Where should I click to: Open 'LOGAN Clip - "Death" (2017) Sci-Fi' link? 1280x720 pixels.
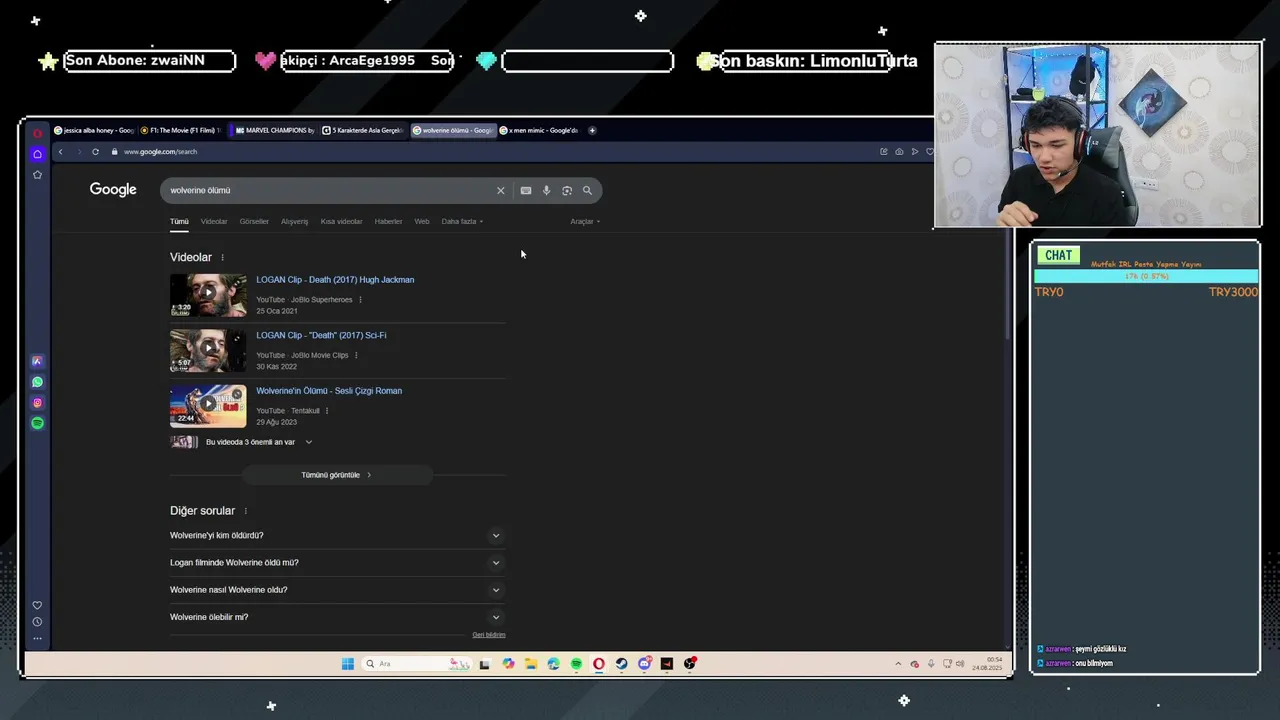321,335
